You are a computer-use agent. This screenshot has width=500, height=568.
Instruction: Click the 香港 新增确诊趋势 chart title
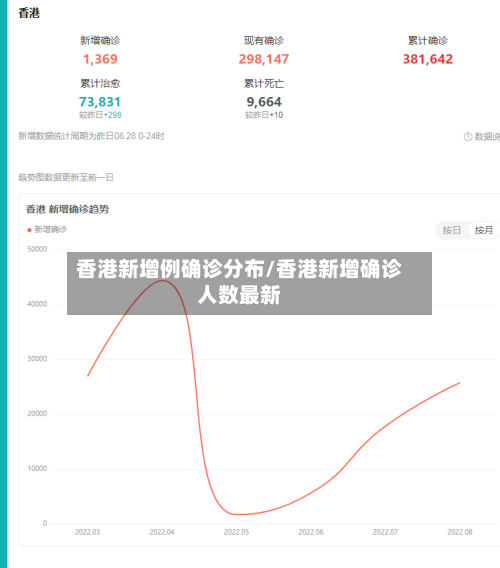coord(67,209)
